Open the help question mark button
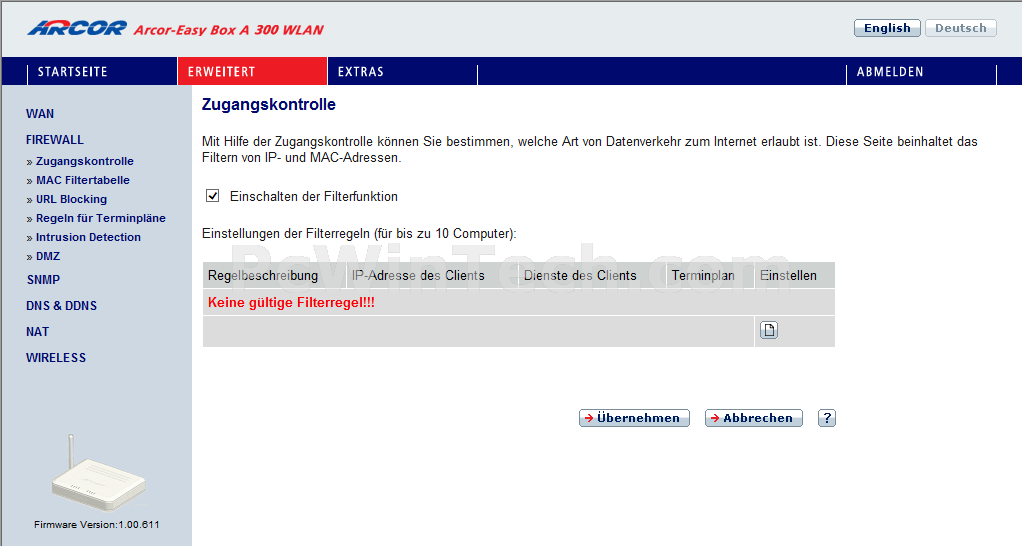This screenshot has height=546, width=1022. pyautogui.click(x=826, y=418)
